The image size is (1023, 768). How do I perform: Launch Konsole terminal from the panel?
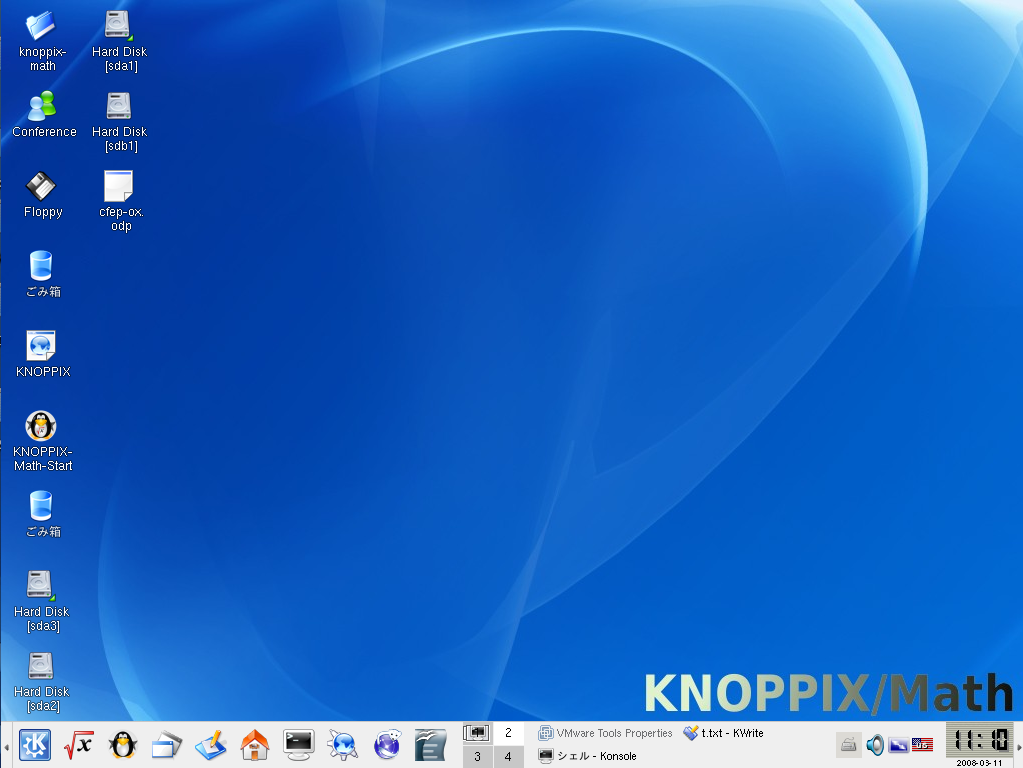tap(299, 745)
